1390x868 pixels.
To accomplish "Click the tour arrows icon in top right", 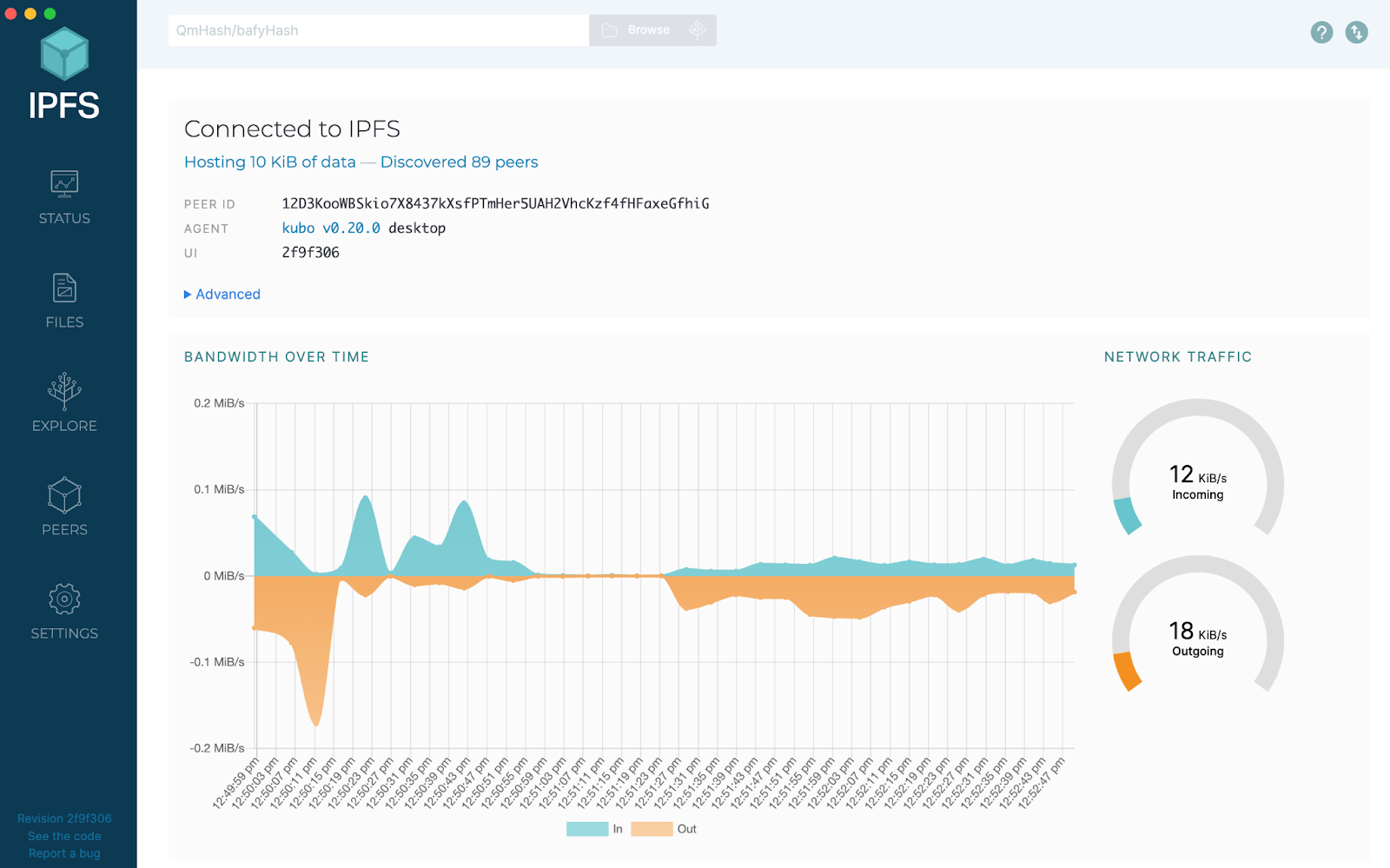I will coord(1356,32).
